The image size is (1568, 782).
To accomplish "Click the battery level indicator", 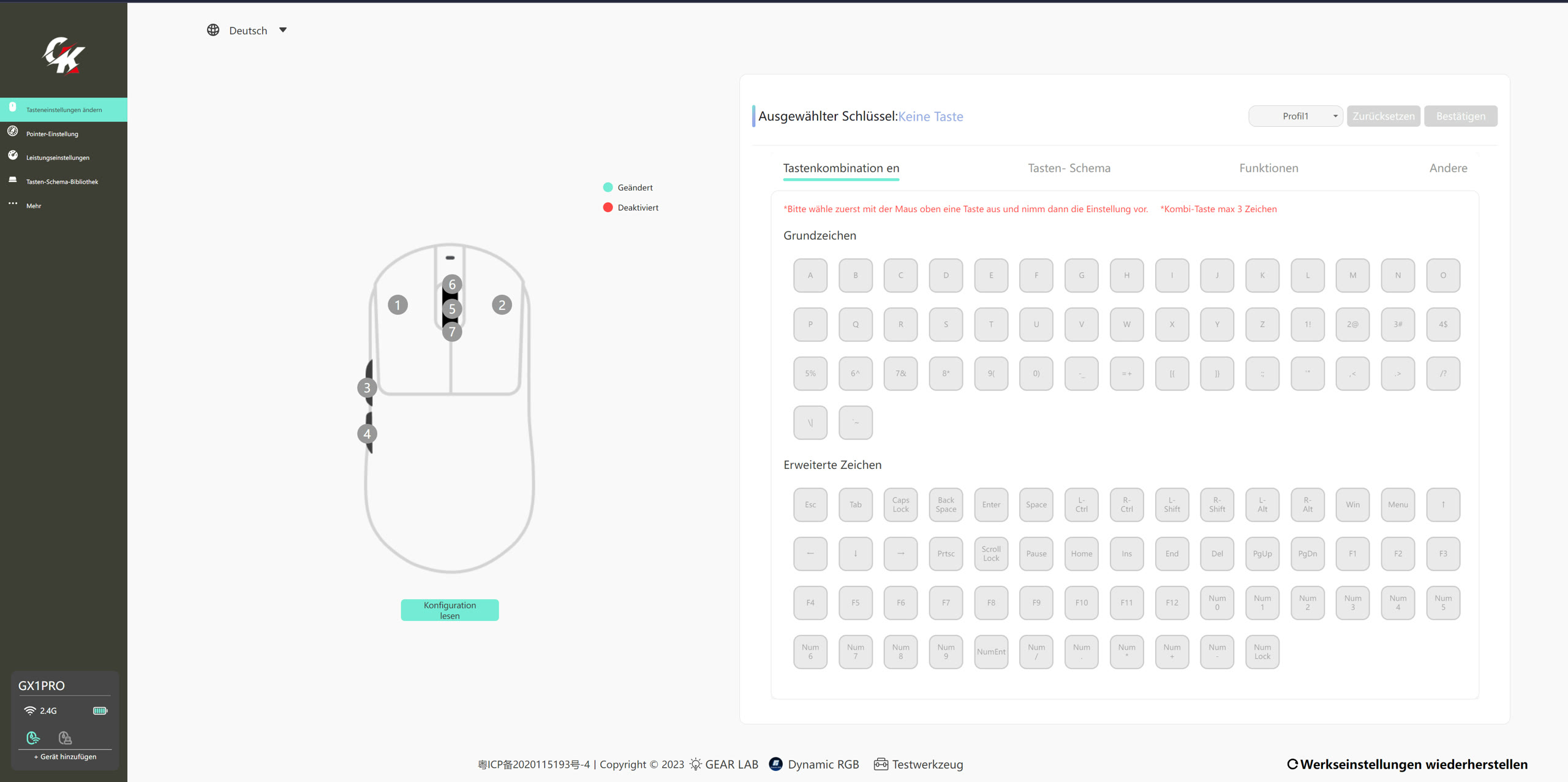I will pos(100,711).
